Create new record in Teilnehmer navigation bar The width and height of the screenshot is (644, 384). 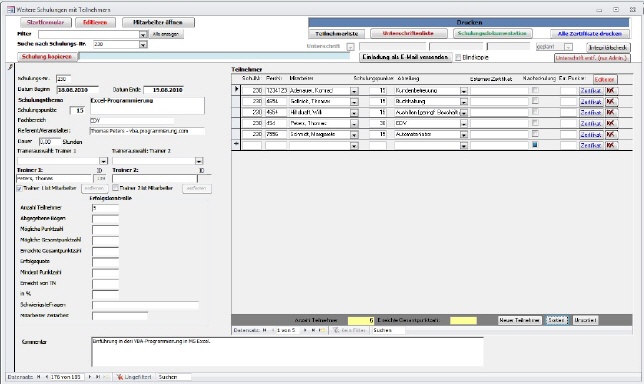[x=322, y=330]
